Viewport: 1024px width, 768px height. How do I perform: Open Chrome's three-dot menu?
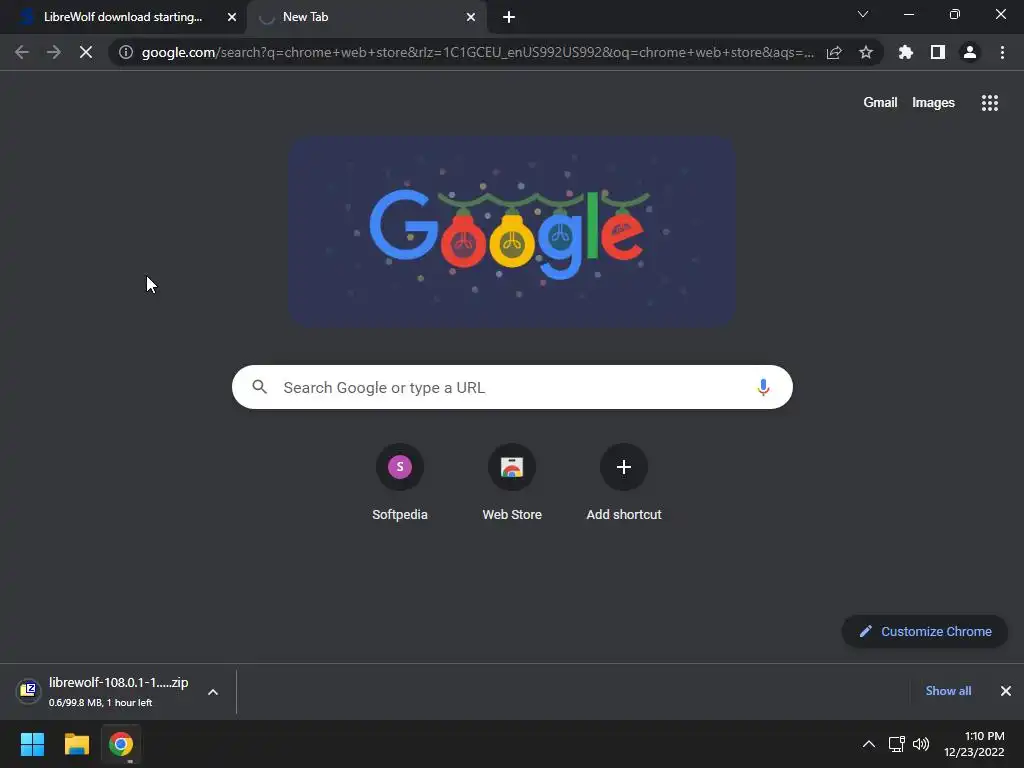click(1002, 52)
